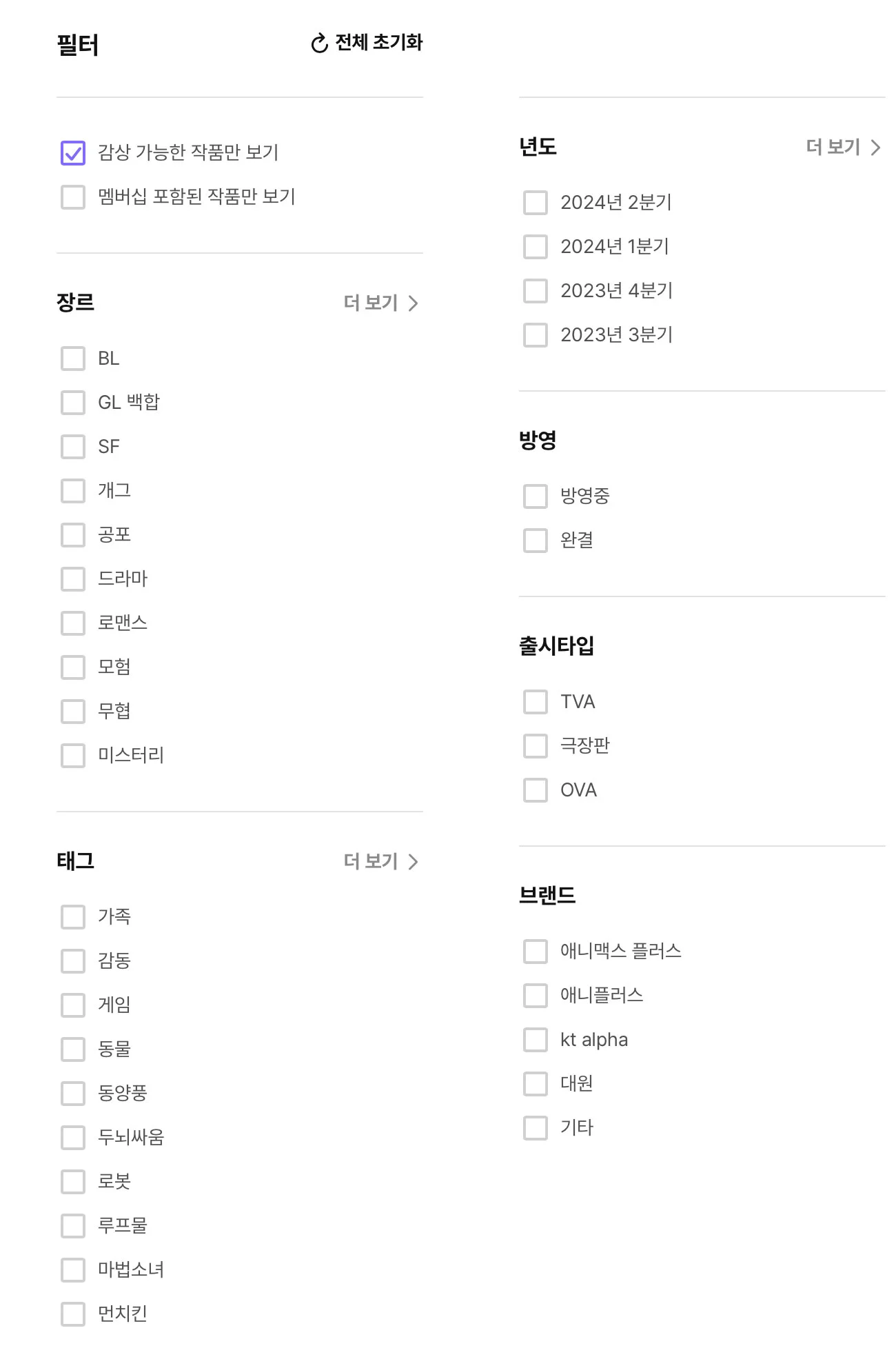
Task: Click 전체 초기화 to reset all filters
Action: click(x=378, y=43)
